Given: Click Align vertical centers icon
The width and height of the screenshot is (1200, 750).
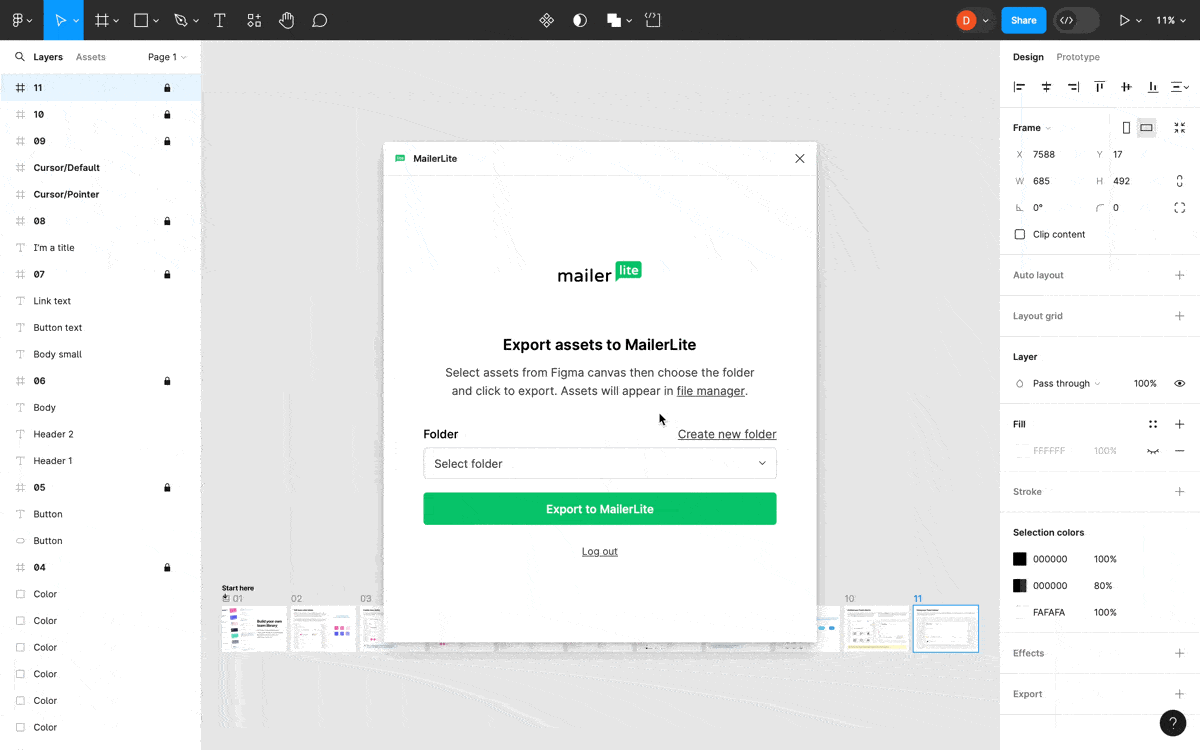Looking at the screenshot, I should click(x=1126, y=87).
